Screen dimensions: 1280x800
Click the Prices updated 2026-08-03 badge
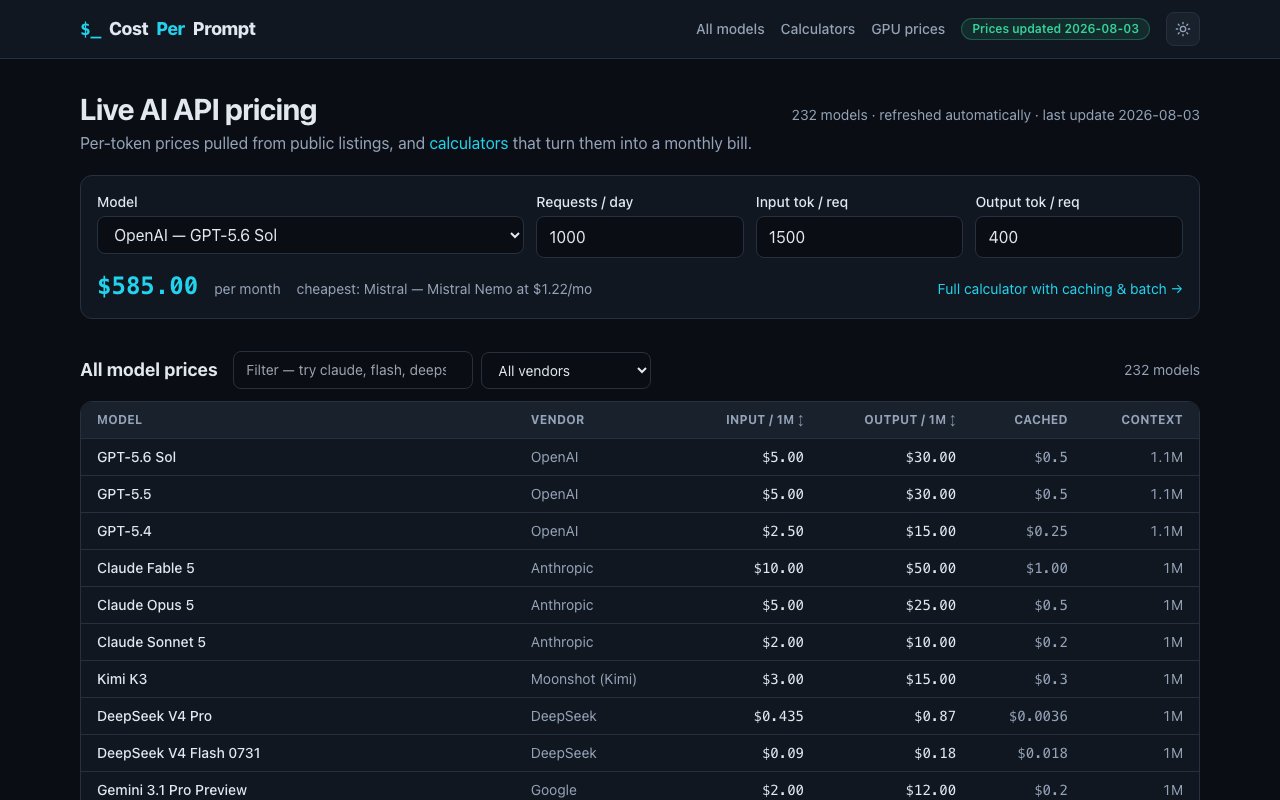pyautogui.click(x=1055, y=29)
